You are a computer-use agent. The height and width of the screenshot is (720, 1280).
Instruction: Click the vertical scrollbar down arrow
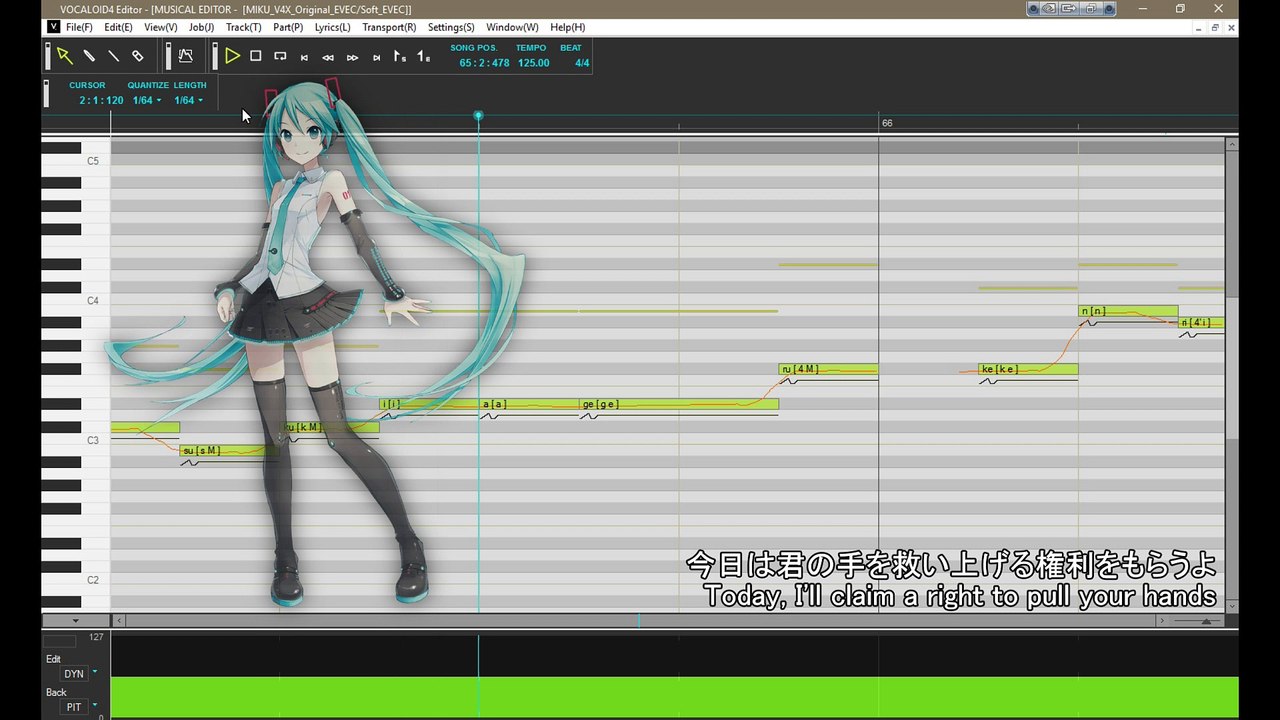point(1232,606)
